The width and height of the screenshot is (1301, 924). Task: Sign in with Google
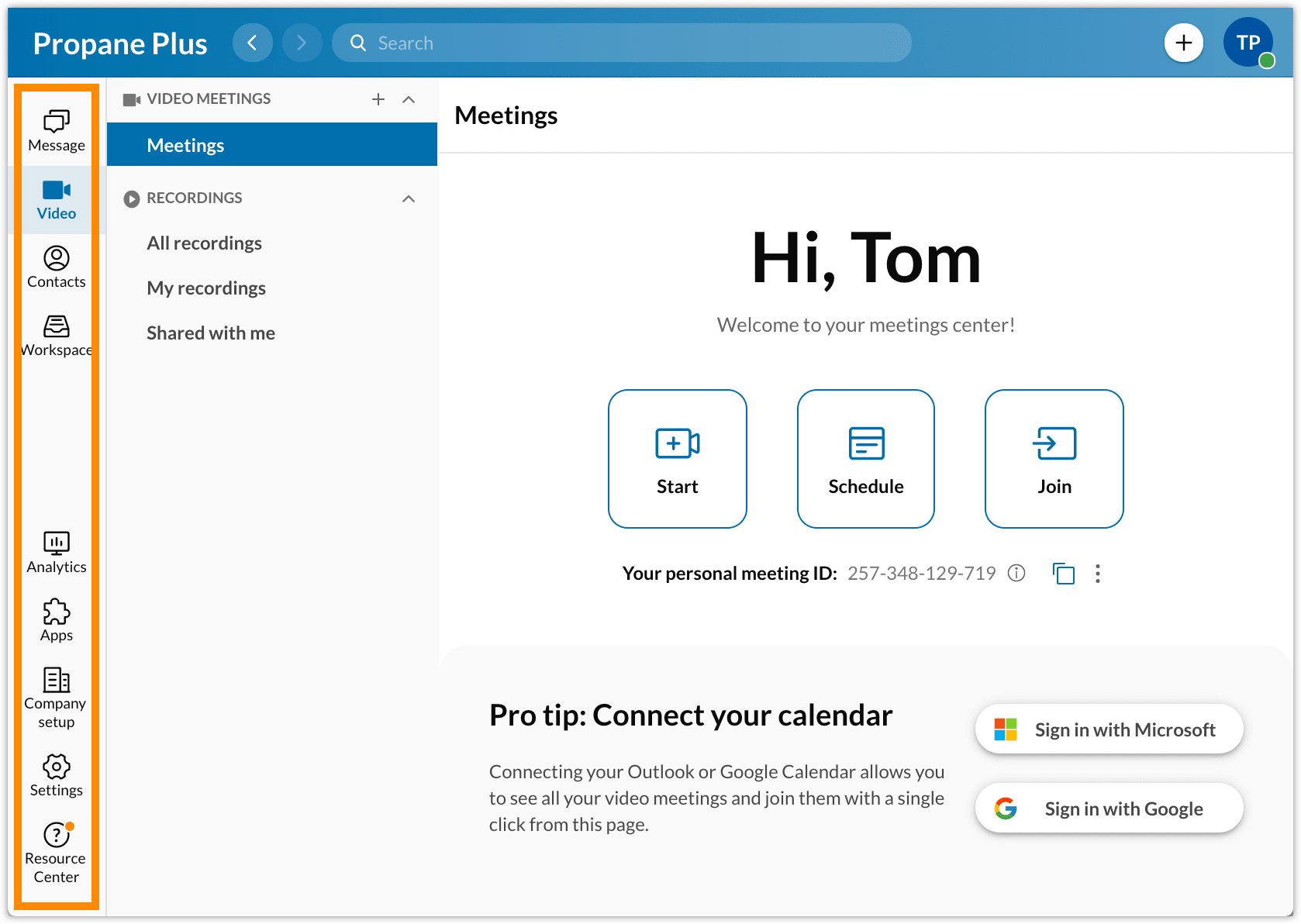(1109, 808)
